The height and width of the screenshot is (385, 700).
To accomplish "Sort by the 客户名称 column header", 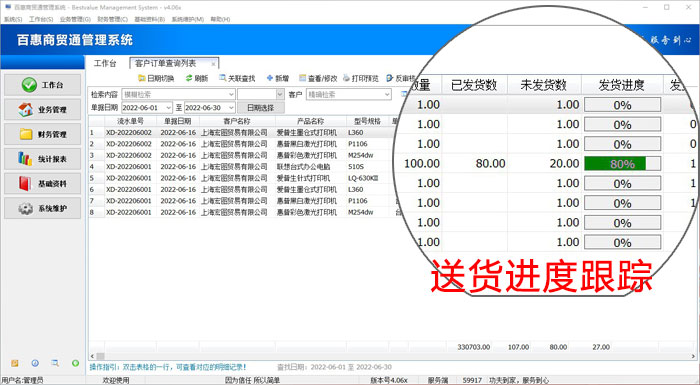I will point(237,121).
